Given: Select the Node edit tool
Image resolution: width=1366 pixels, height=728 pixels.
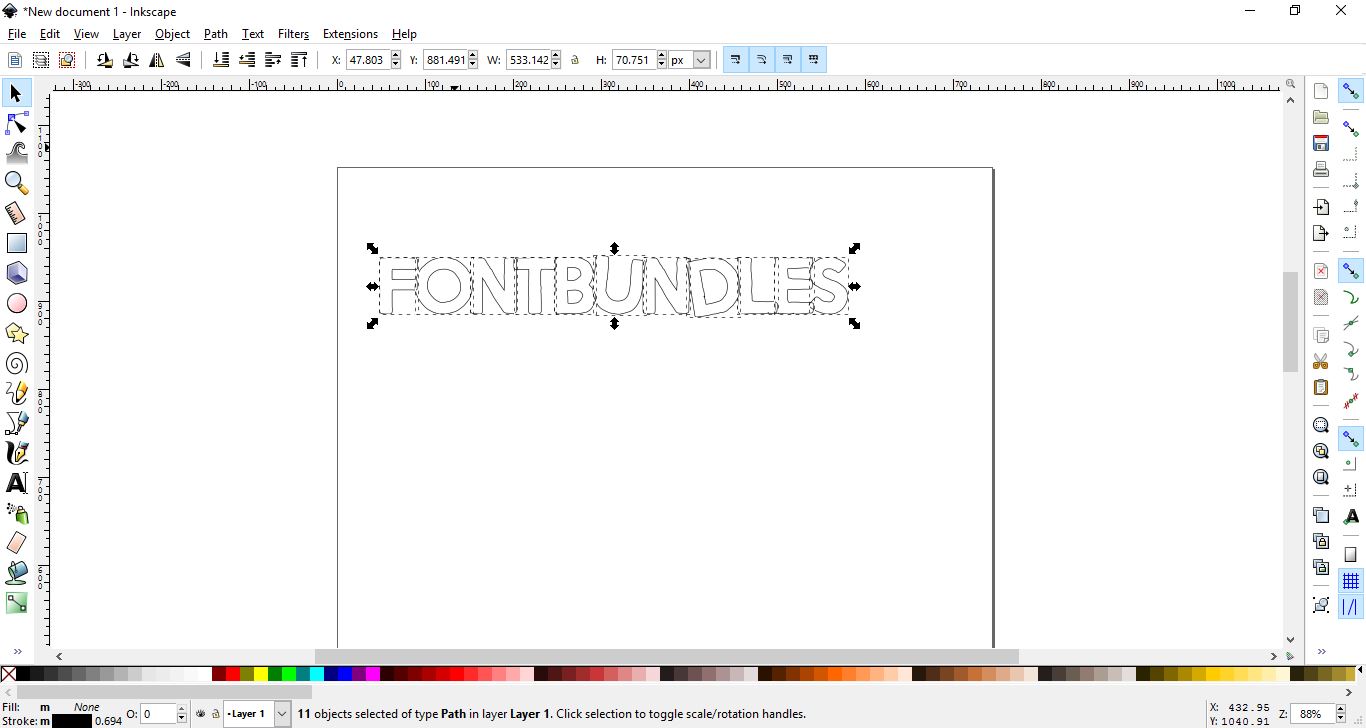Looking at the screenshot, I should click(x=16, y=124).
